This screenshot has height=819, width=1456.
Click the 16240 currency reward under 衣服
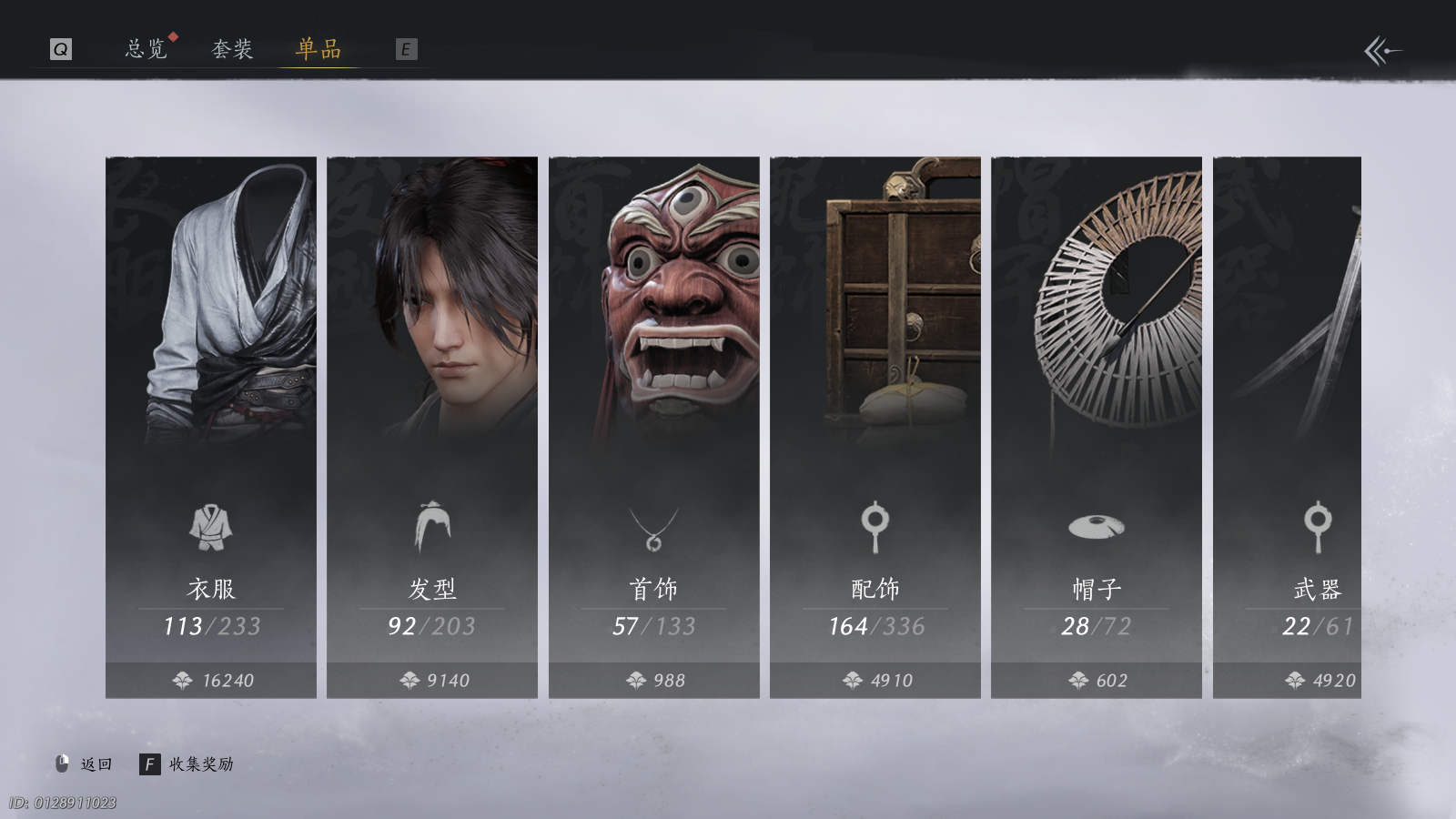coord(213,680)
